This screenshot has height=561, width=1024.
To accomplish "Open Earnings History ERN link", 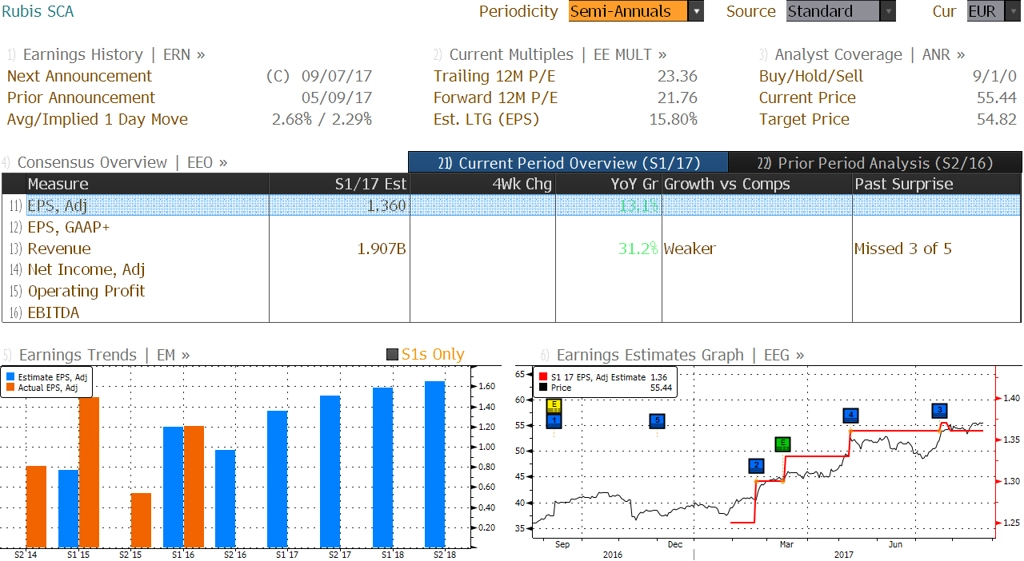I will click(114, 54).
